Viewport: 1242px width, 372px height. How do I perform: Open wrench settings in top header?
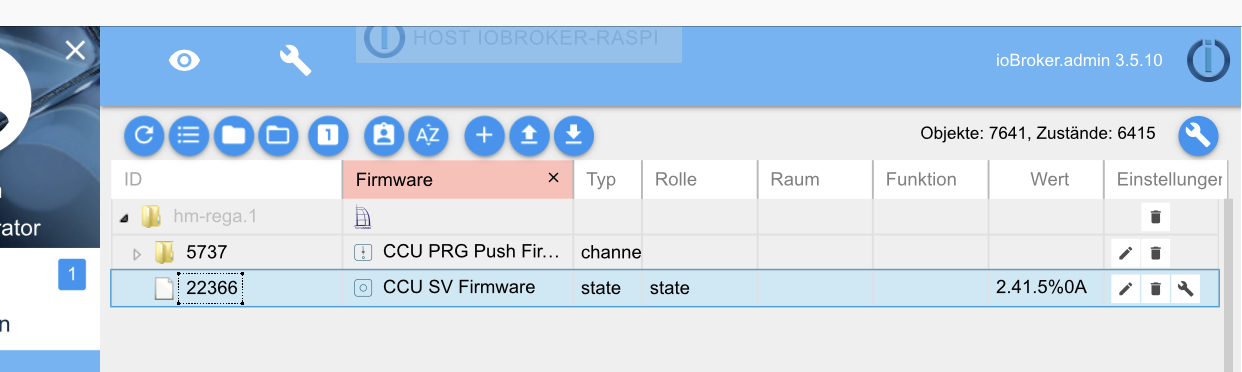pyautogui.click(x=295, y=61)
